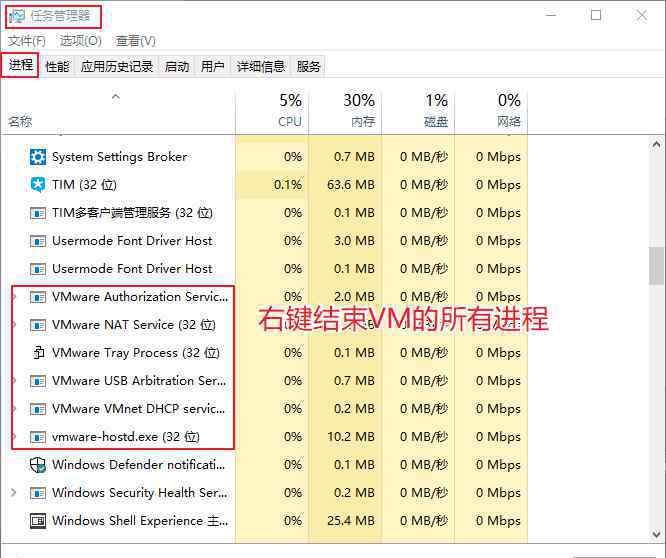This screenshot has width=666, height=558.
Task: Select the VMware Tray Process (32 位) row
Action: coord(263,353)
